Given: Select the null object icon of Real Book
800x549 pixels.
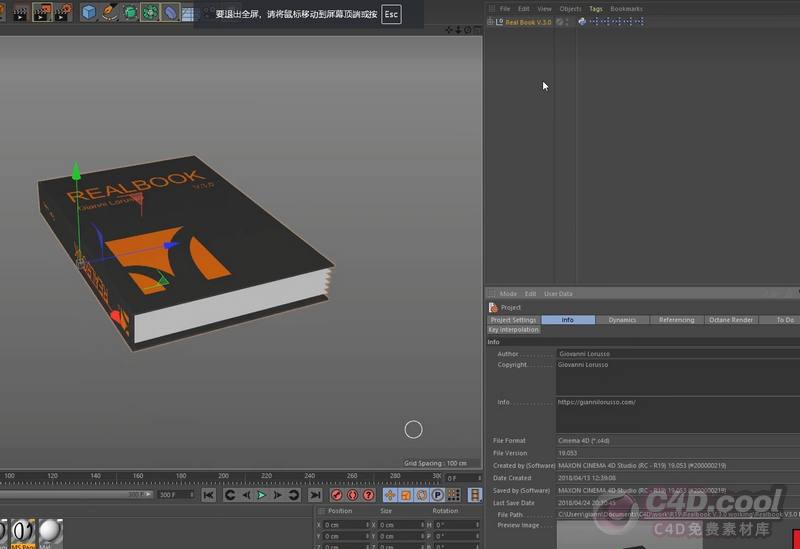Looking at the screenshot, I should (x=499, y=22).
